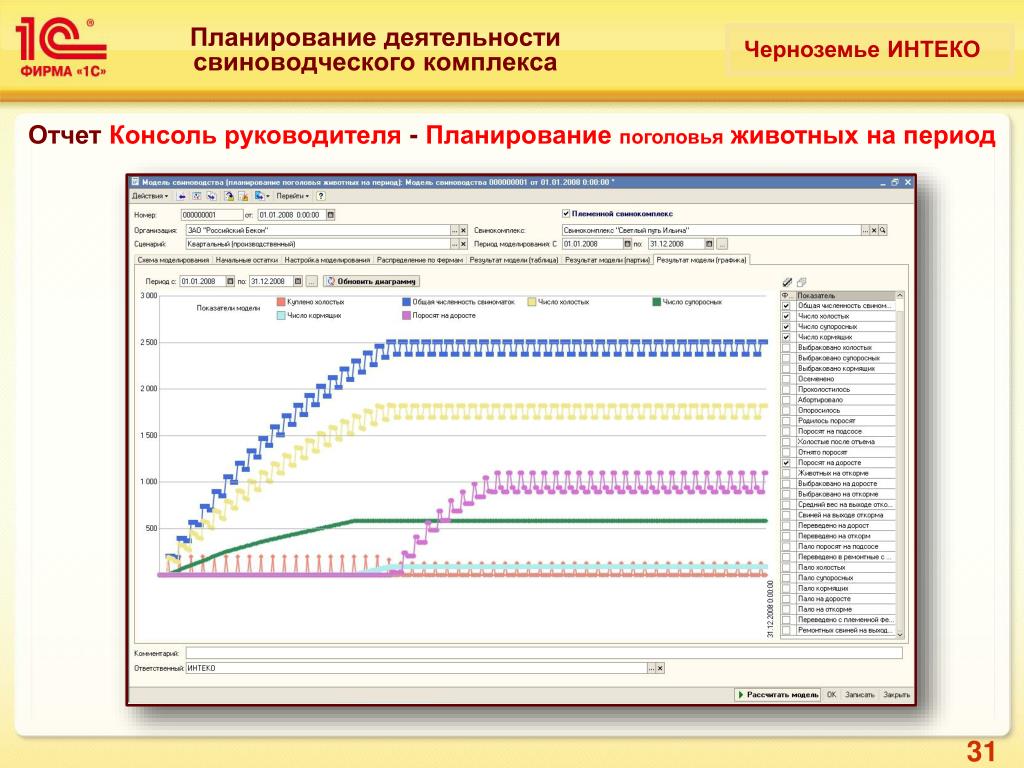Uncheck Поросят на доросте indicator
The image size is (1024, 768).
click(786, 462)
